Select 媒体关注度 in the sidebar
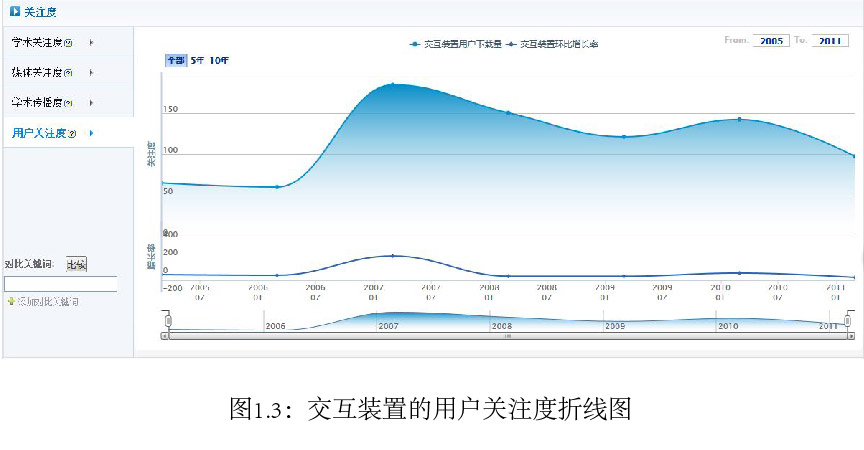The image size is (864, 450). pyautogui.click(x=37, y=73)
